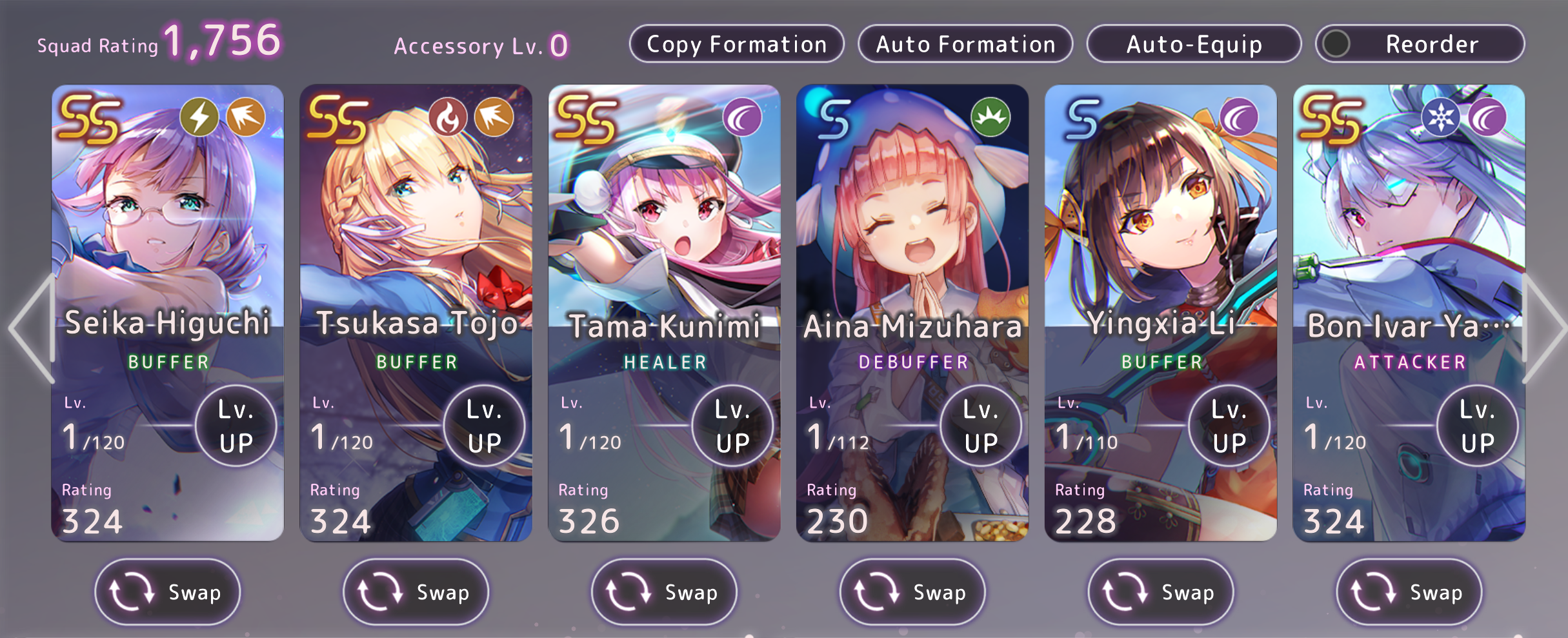Tap the orange slash icon on Tsukasa Tojo
Screen dimensions: 1568x638
(x=494, y=117)
